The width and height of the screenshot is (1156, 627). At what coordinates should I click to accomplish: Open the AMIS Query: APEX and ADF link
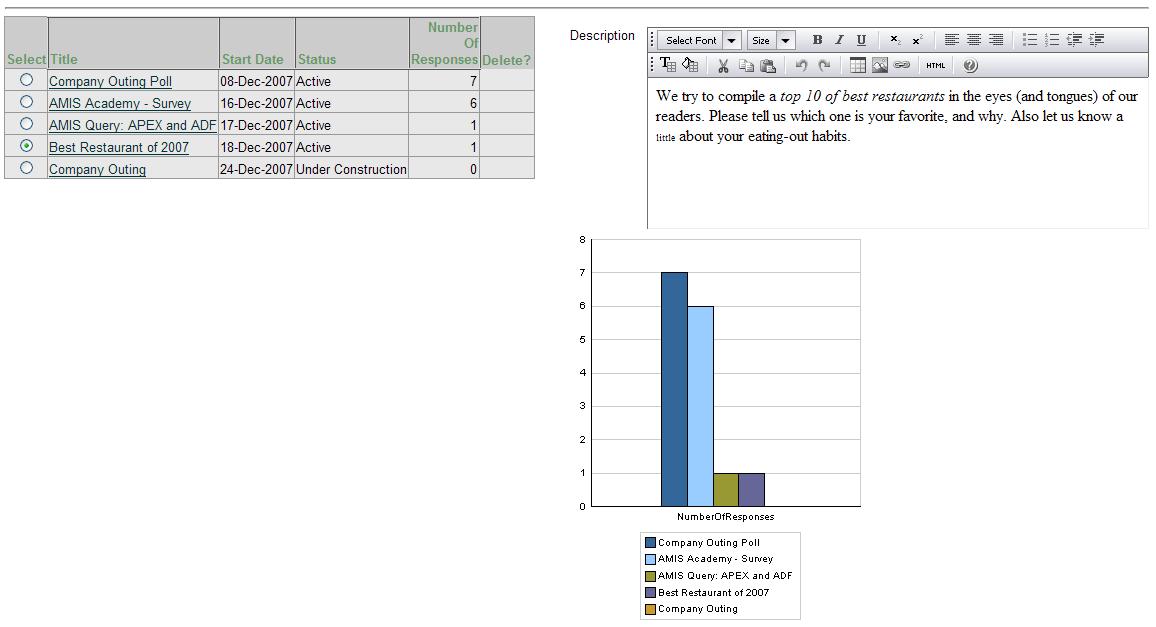click(x=132, y=125)
